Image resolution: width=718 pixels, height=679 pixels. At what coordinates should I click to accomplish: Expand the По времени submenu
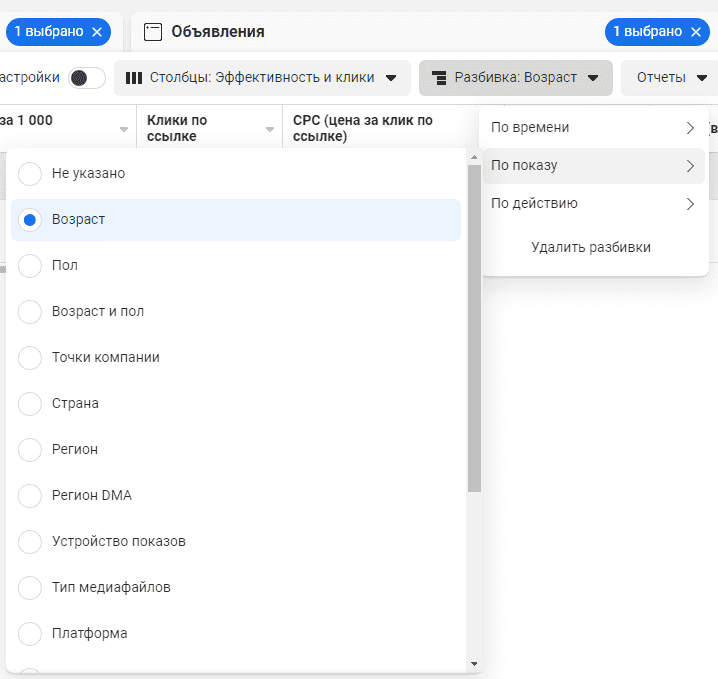click(x=593, y=128)
